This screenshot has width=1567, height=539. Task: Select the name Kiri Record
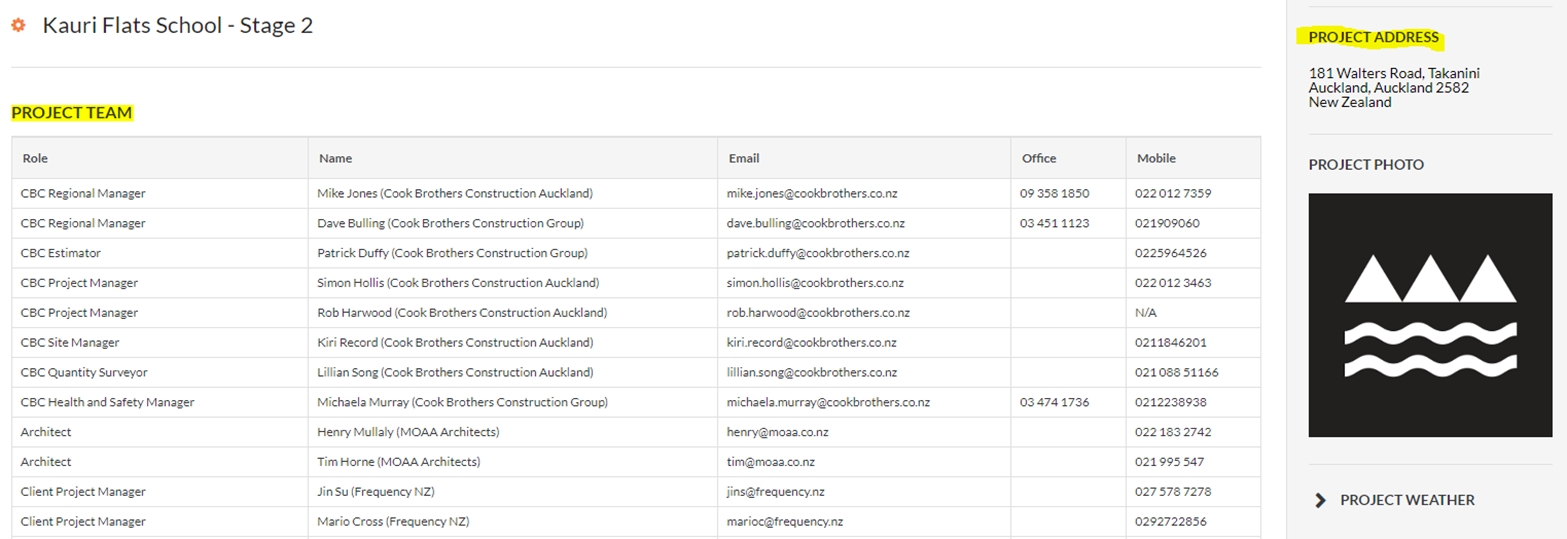(x=348, y=343)
